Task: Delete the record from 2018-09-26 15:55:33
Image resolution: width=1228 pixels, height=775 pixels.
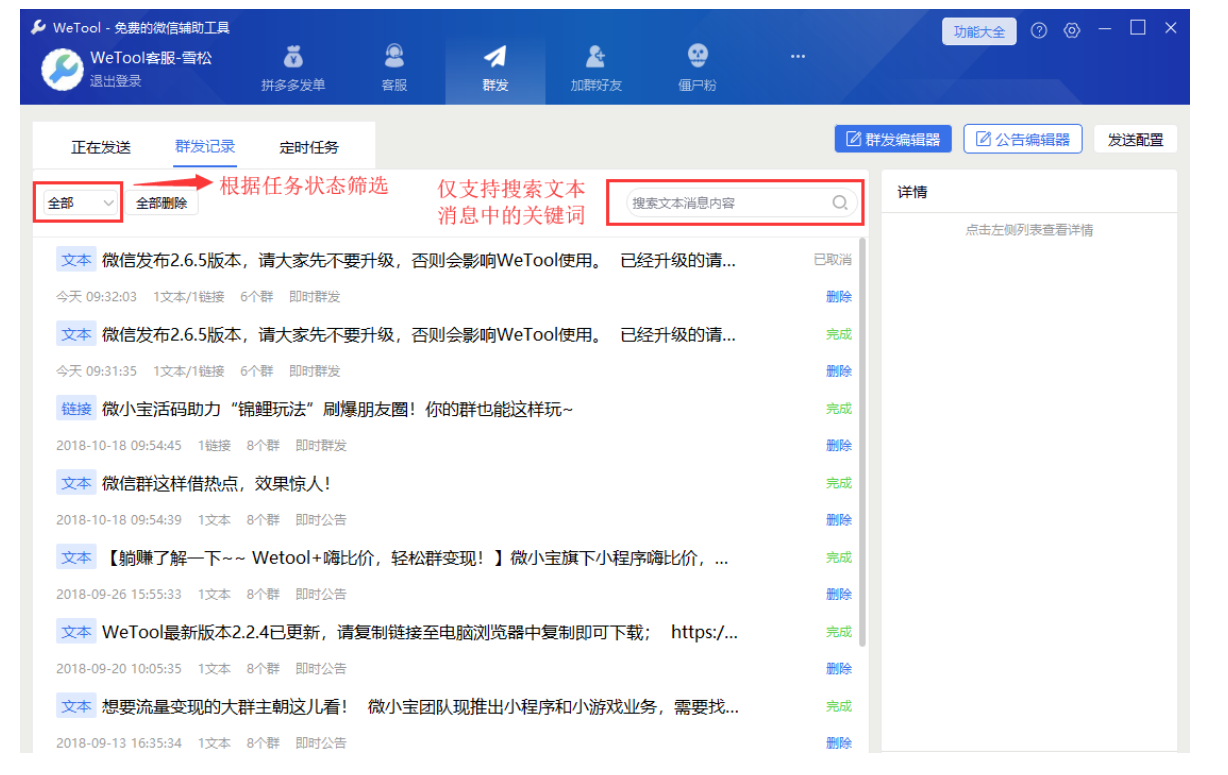Action: tap(839, 594)
